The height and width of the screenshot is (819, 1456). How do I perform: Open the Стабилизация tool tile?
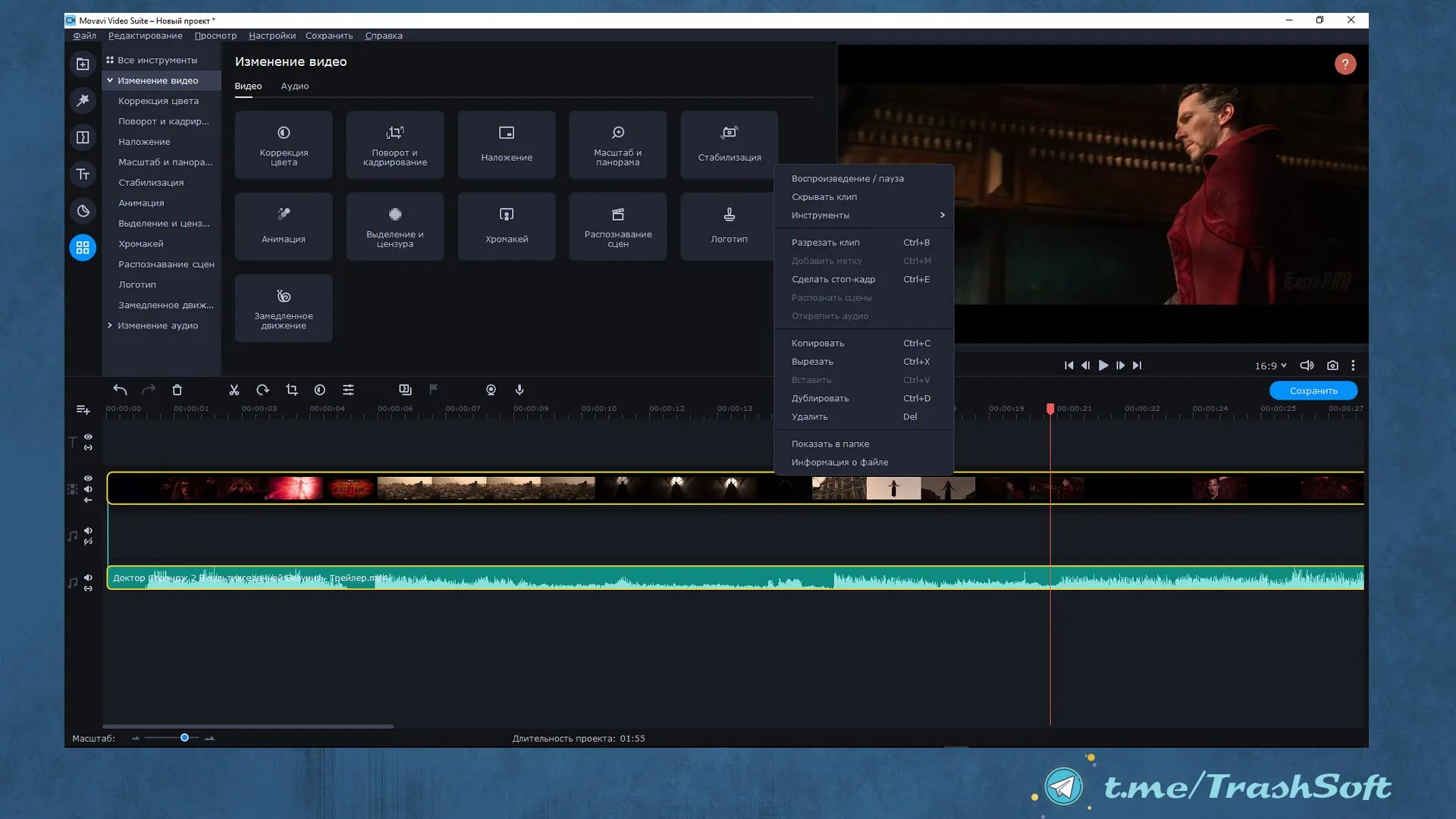[729, 145]
